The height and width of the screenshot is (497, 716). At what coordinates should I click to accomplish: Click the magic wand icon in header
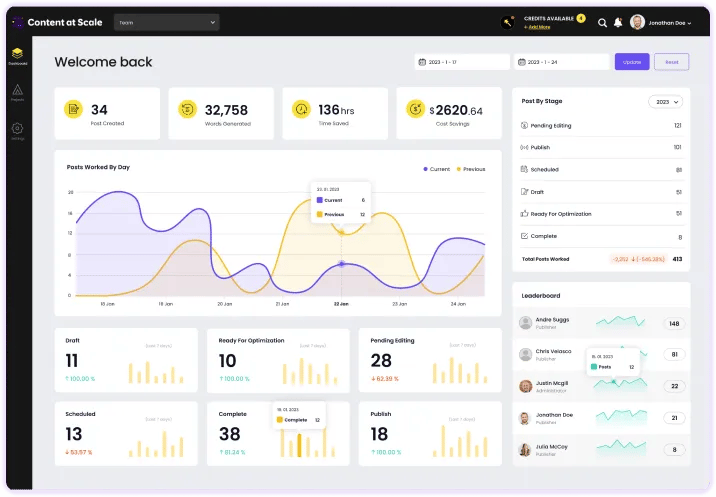[507, 22]
